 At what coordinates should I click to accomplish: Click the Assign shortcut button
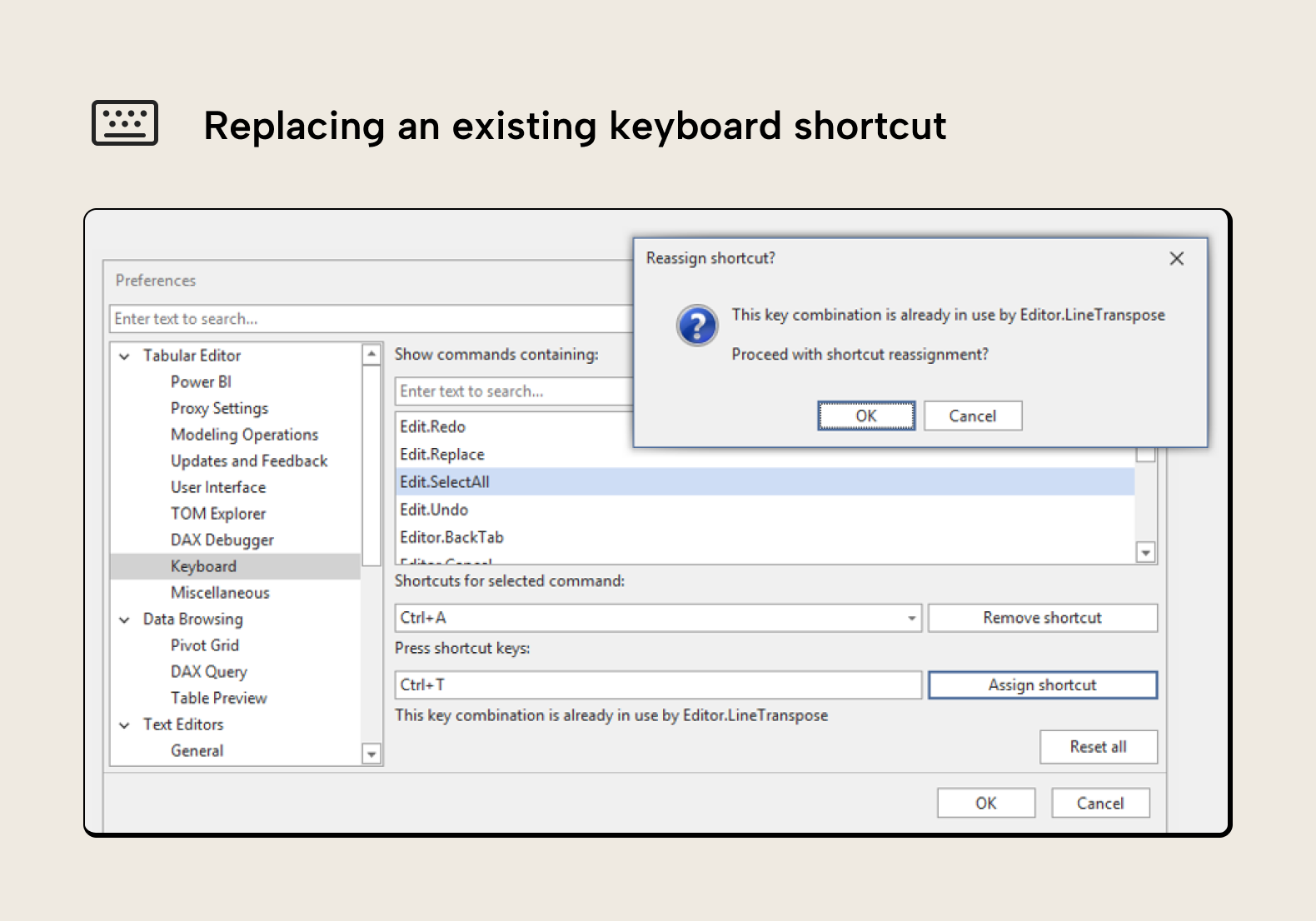tap(1043, 685)
